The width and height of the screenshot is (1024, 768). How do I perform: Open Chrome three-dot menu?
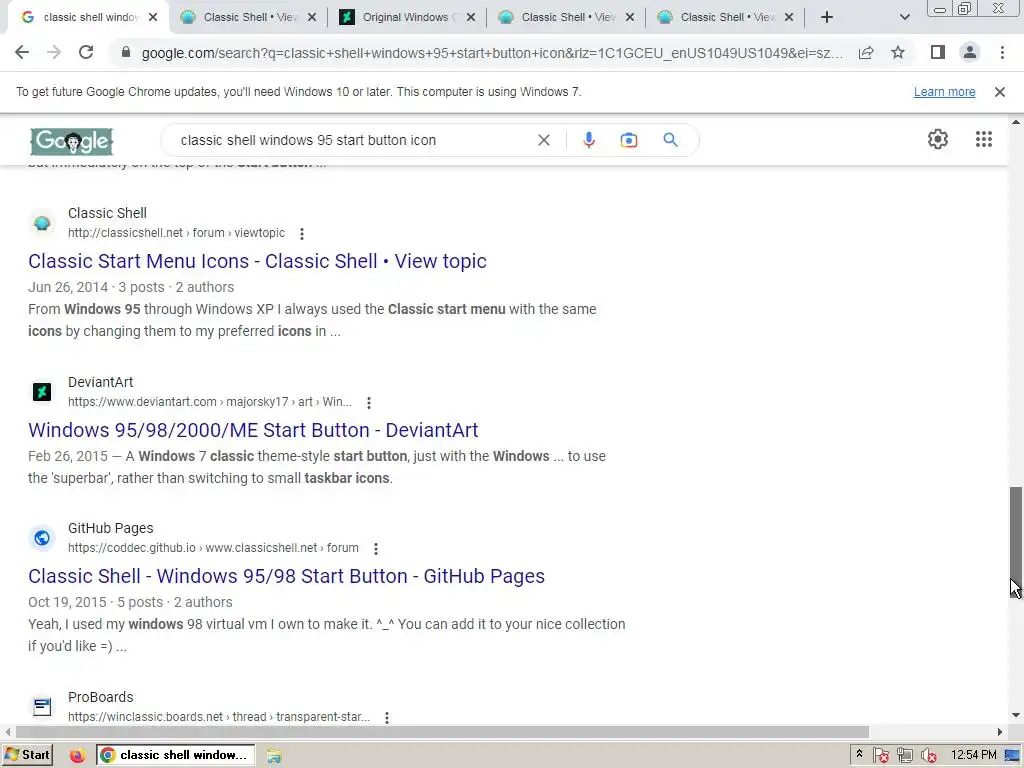pos(1002,52)
